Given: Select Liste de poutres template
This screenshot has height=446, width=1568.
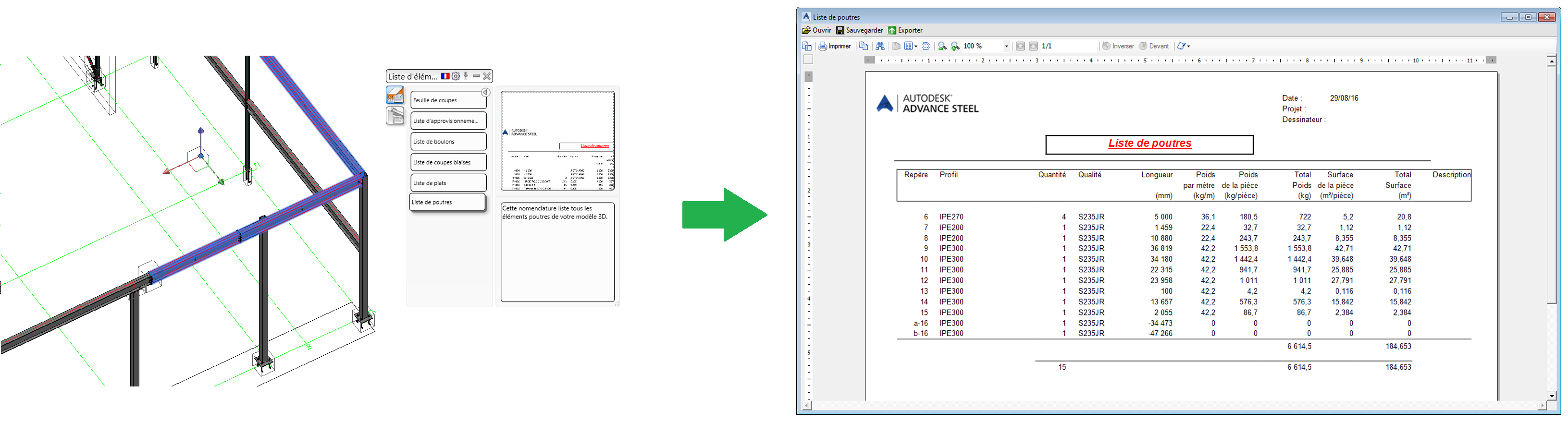Looking at the screenshot, I should pos(447,202).
